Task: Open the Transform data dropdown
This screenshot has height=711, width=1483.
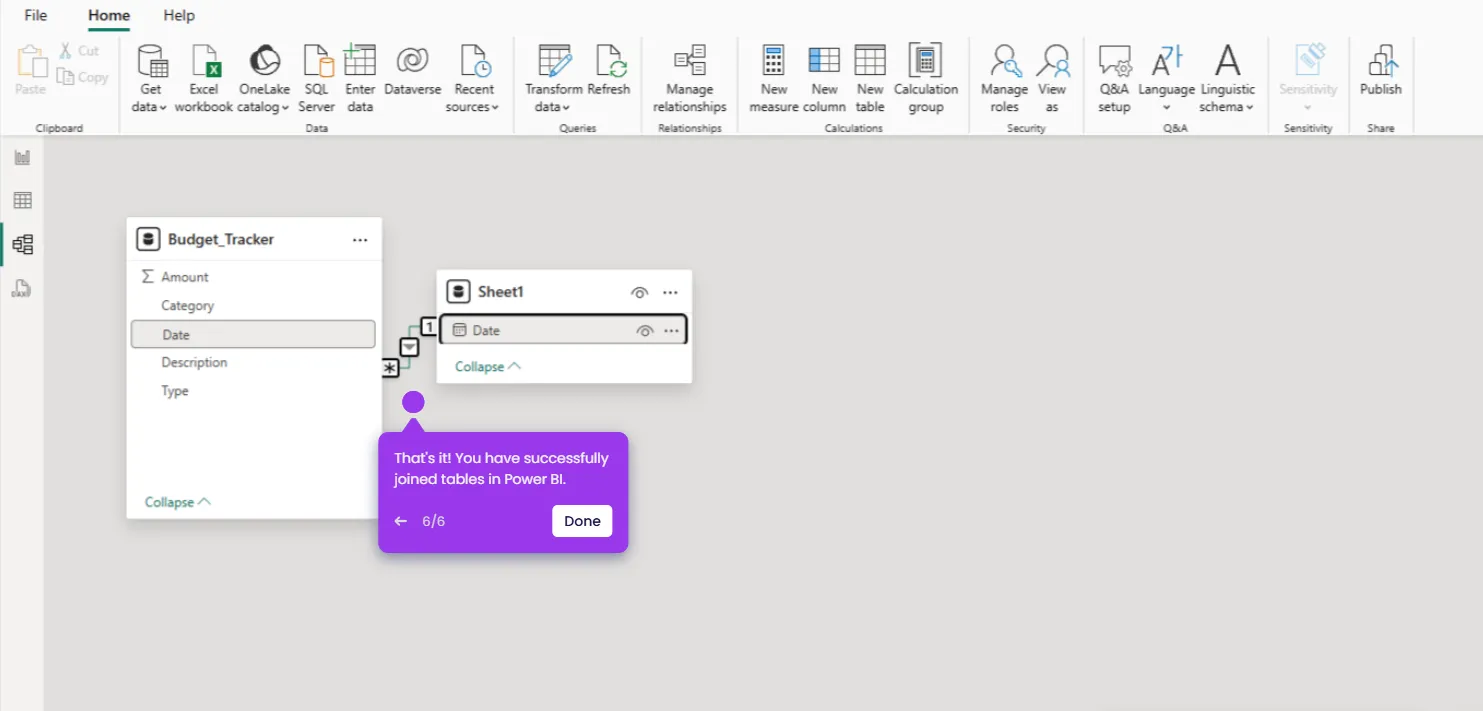Action: tap(554, 79)
